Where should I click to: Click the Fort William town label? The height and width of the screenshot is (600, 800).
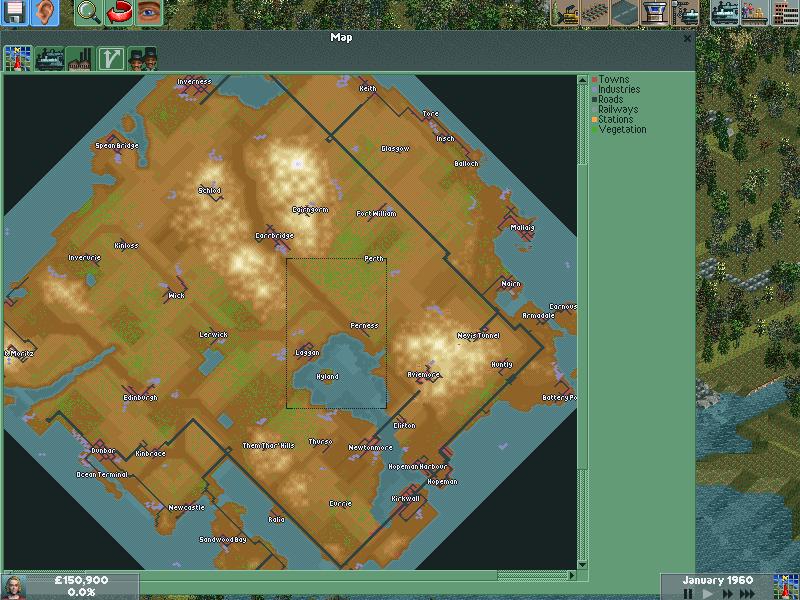377,214
